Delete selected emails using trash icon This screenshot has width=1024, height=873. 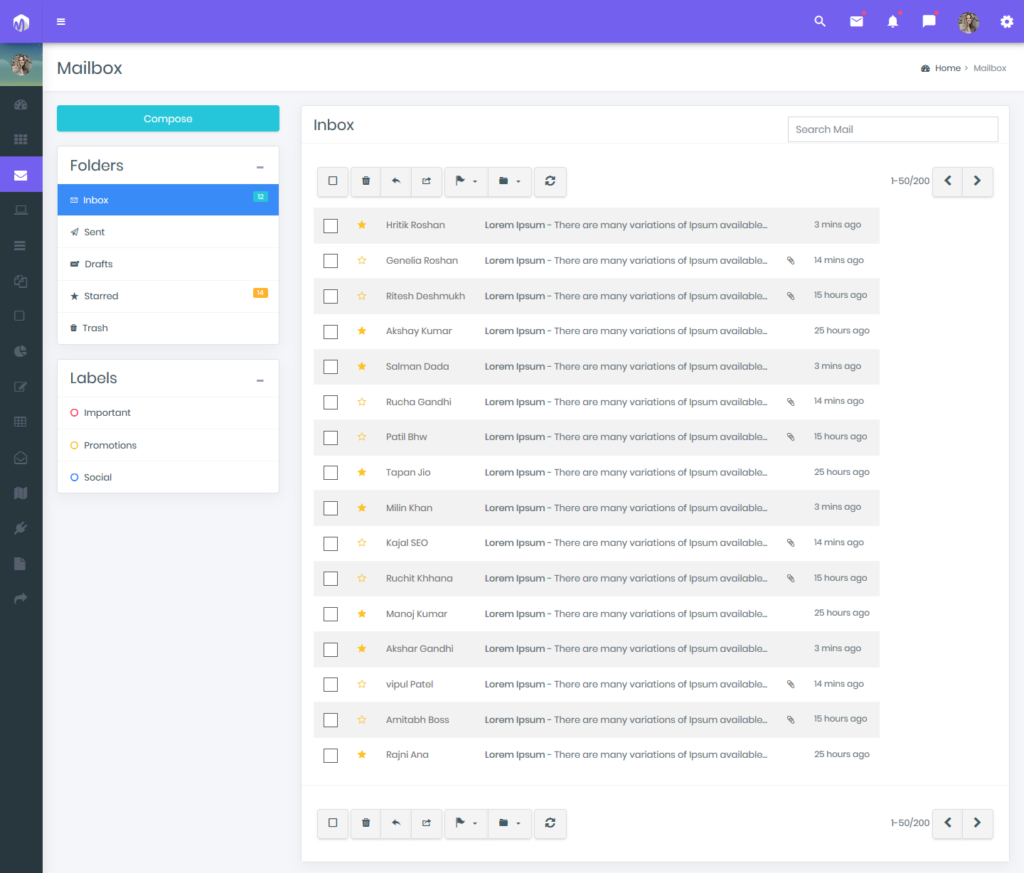tap(365, 182)
